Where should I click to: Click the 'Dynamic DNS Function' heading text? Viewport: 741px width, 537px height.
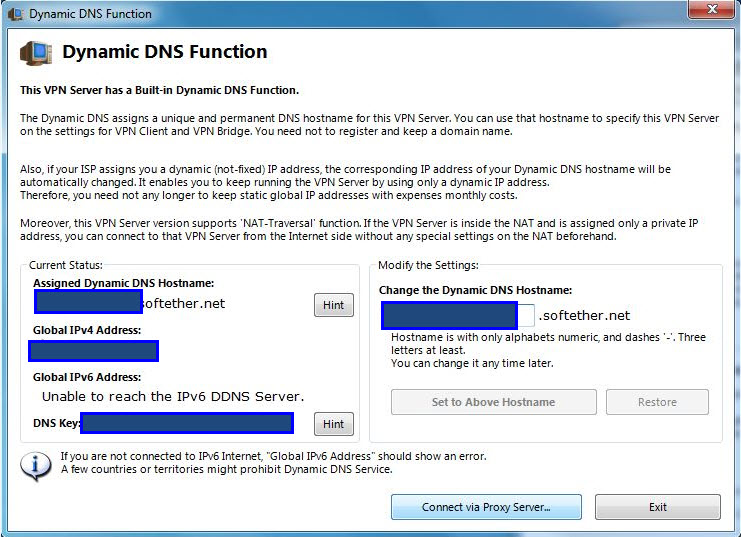pos(165,52)
